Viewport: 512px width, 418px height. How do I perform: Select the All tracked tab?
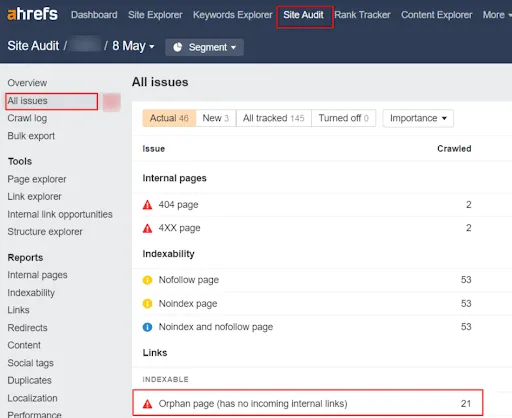[273, 118]
